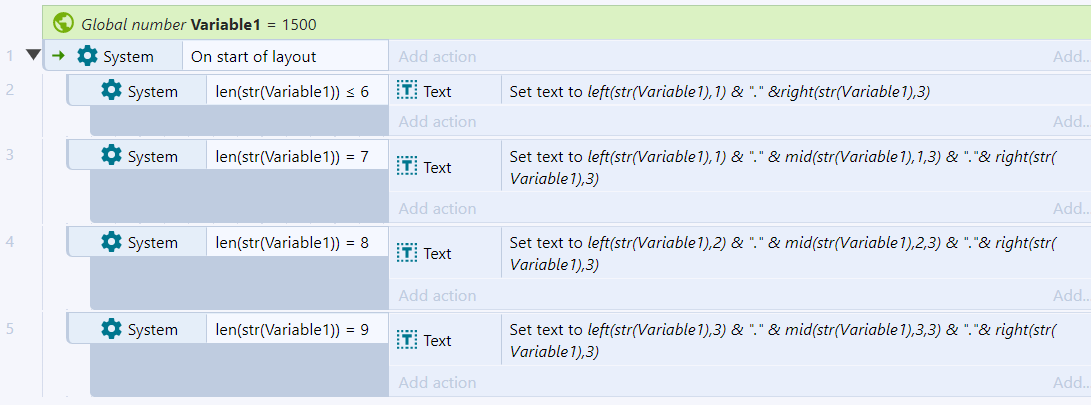1091x405 pixels.
Task: Select the System gear icon in event 2
Action: pyautogui.click(x=111, y=90)
